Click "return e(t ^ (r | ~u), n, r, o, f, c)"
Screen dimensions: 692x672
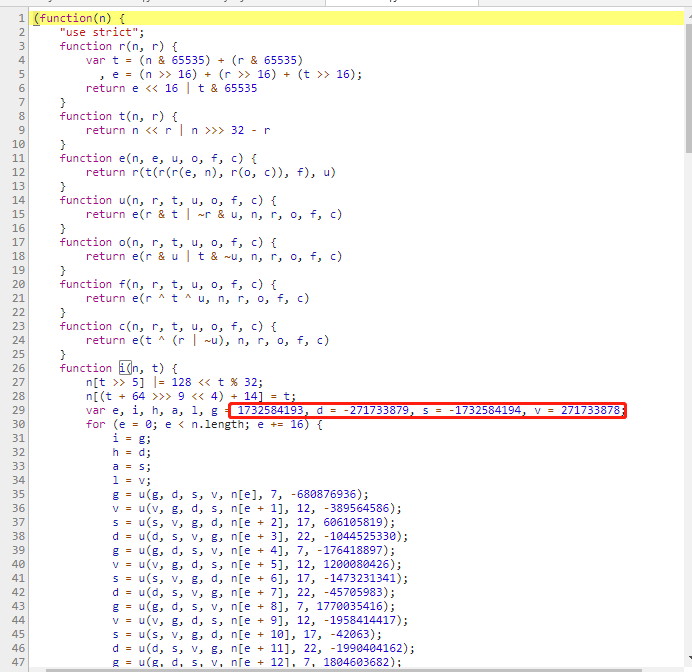tap(207, 340)
